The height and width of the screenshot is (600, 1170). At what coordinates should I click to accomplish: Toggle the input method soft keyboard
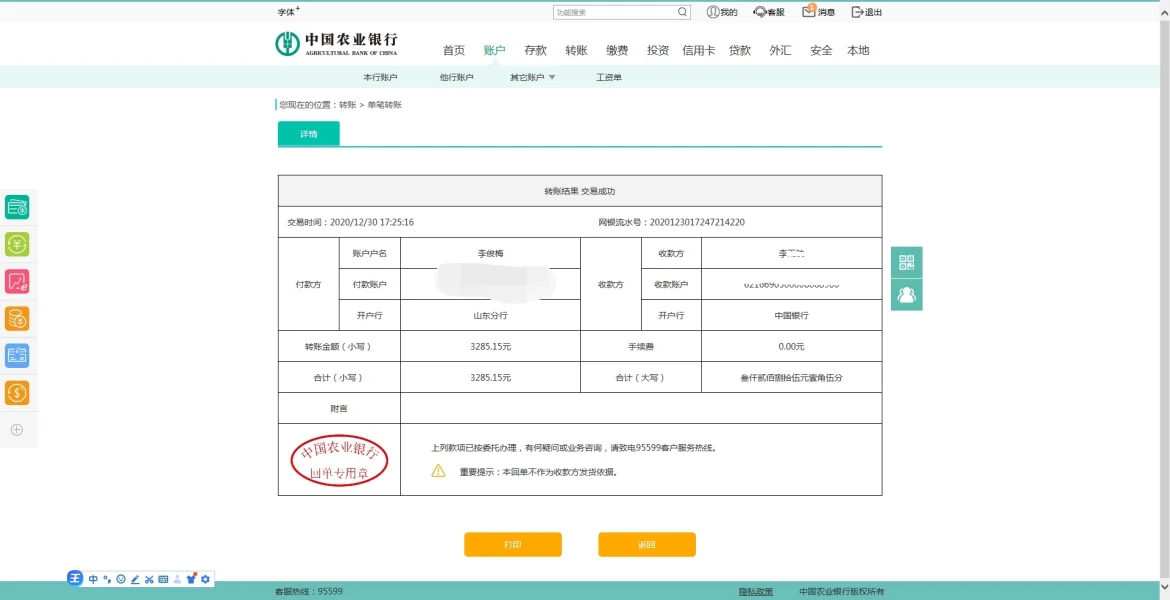[x=163, y=579]
